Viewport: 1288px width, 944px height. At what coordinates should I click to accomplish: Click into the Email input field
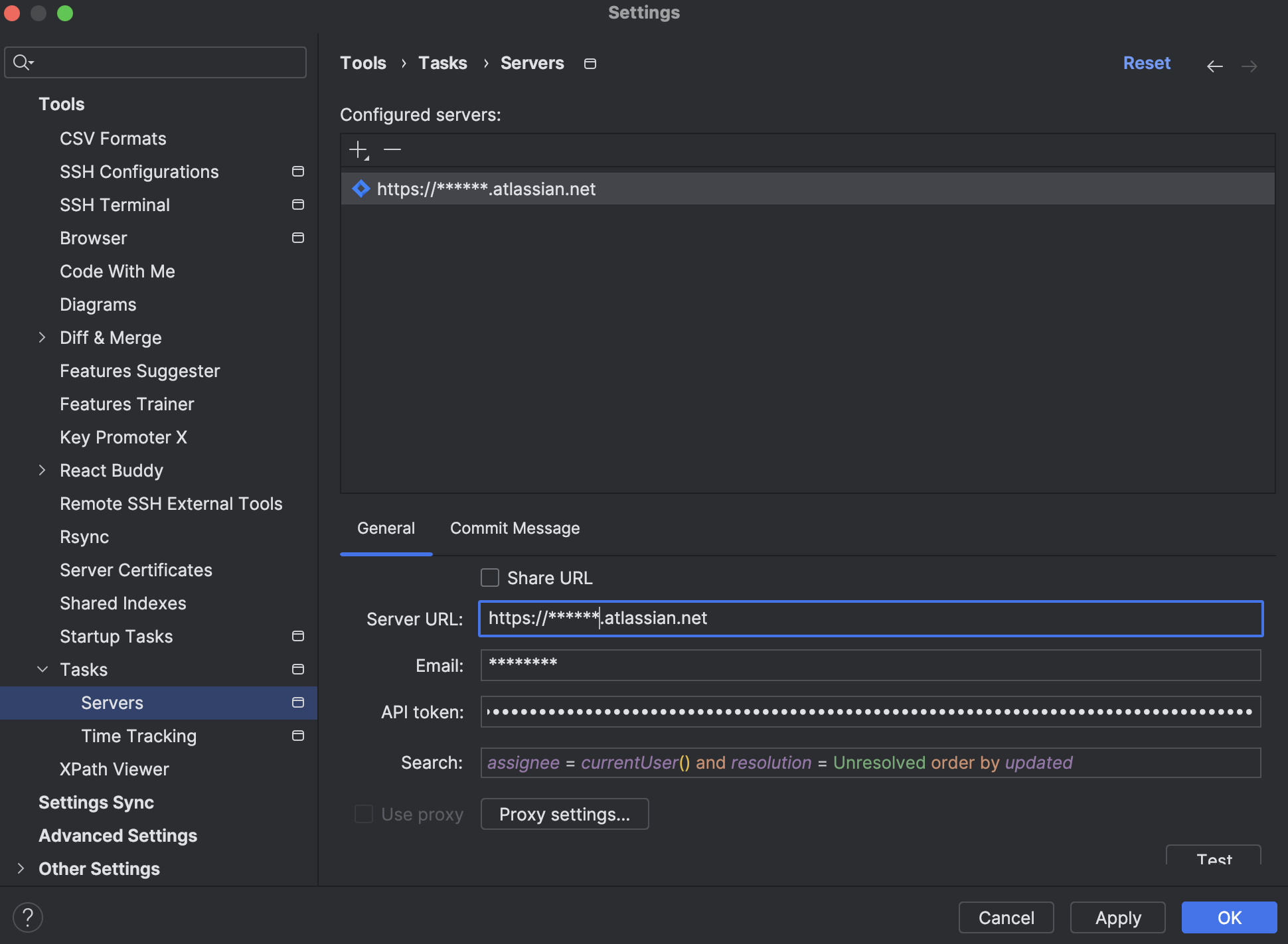[870, 665]
